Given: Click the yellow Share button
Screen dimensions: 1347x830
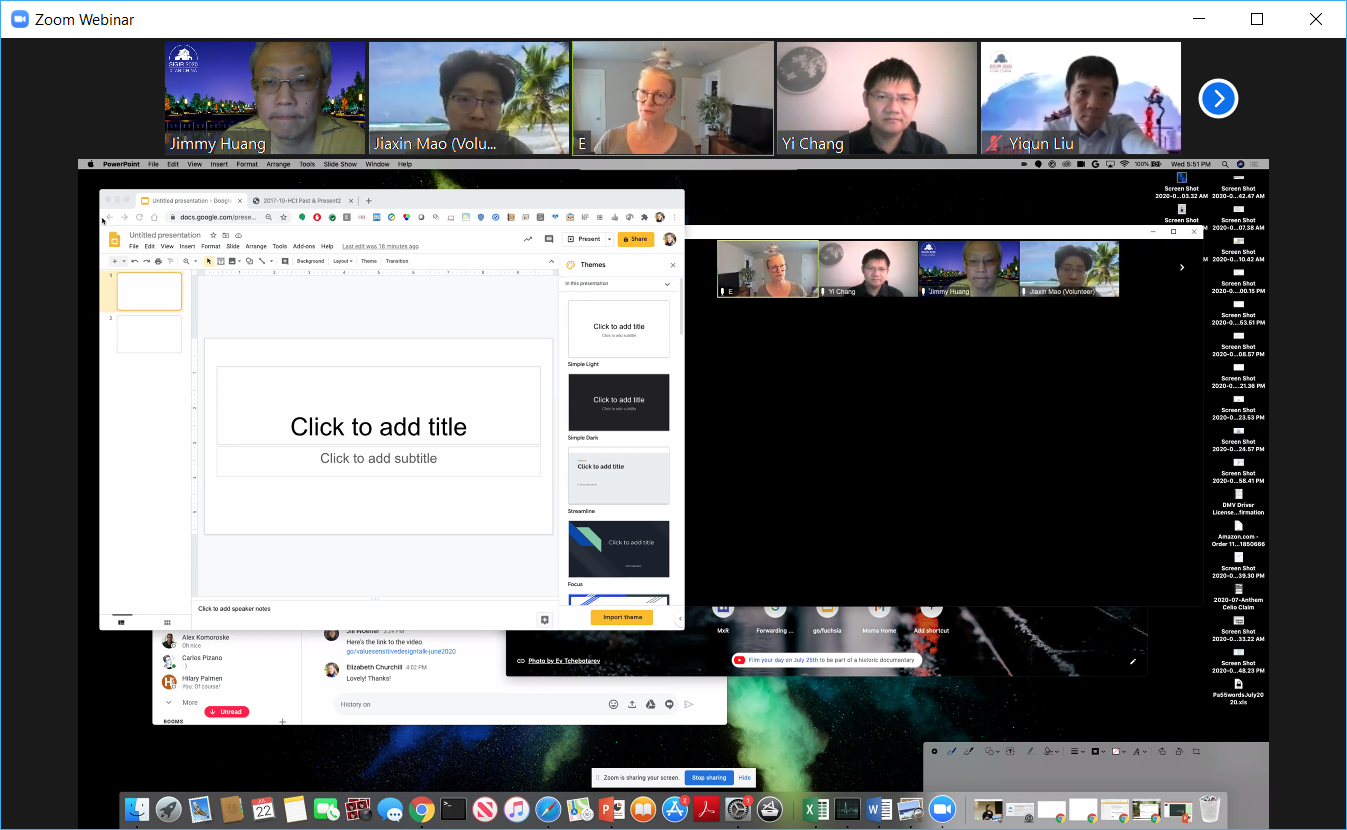Looking at the screenshot, I should [635, 239].
